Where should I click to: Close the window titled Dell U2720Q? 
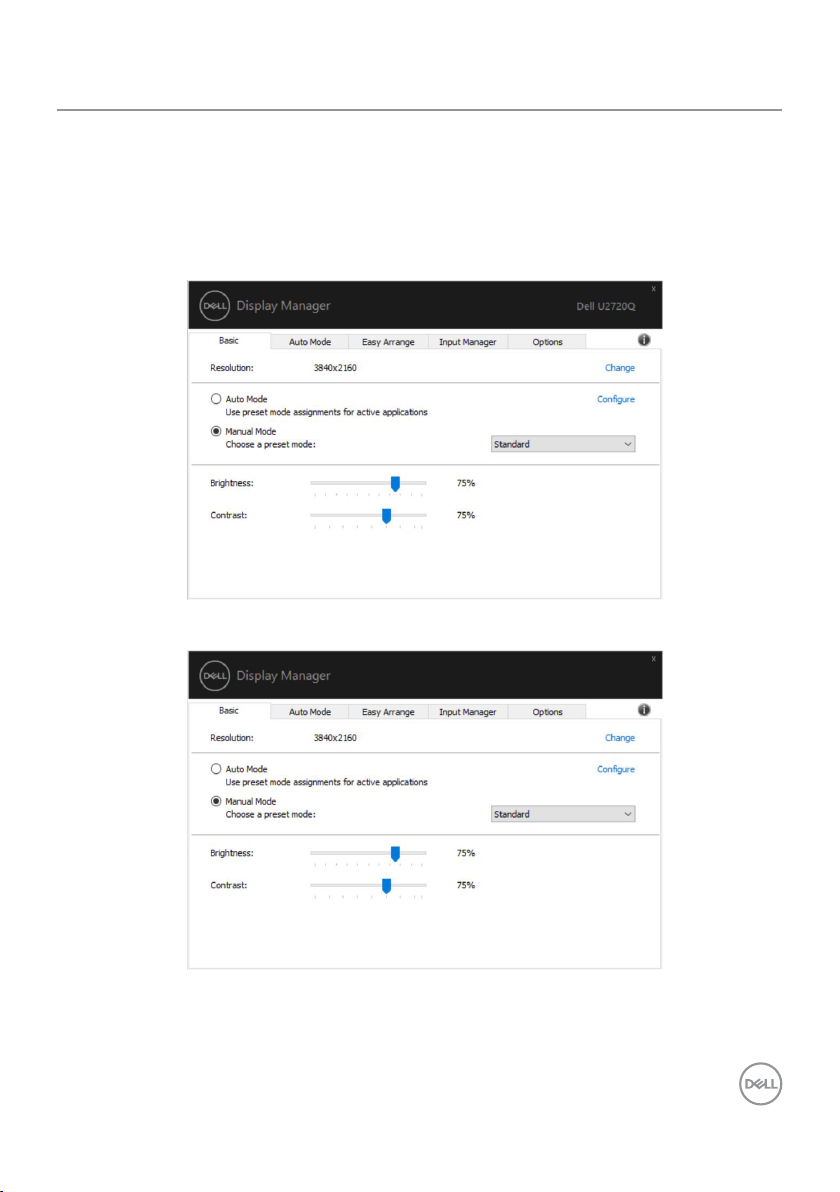click(654, 289)
